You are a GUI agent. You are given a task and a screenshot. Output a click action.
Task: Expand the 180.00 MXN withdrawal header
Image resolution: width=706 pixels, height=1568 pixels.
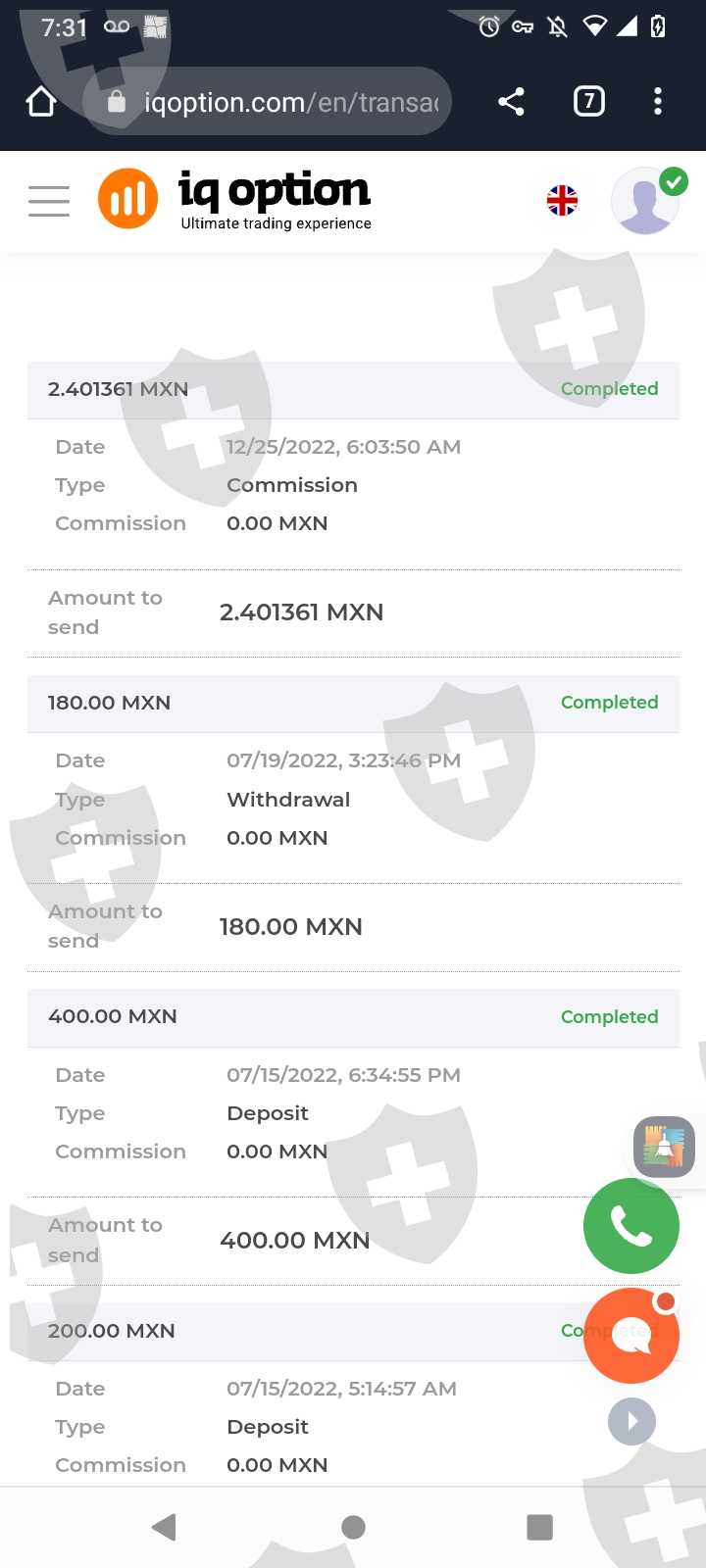(x=353, y=703)
